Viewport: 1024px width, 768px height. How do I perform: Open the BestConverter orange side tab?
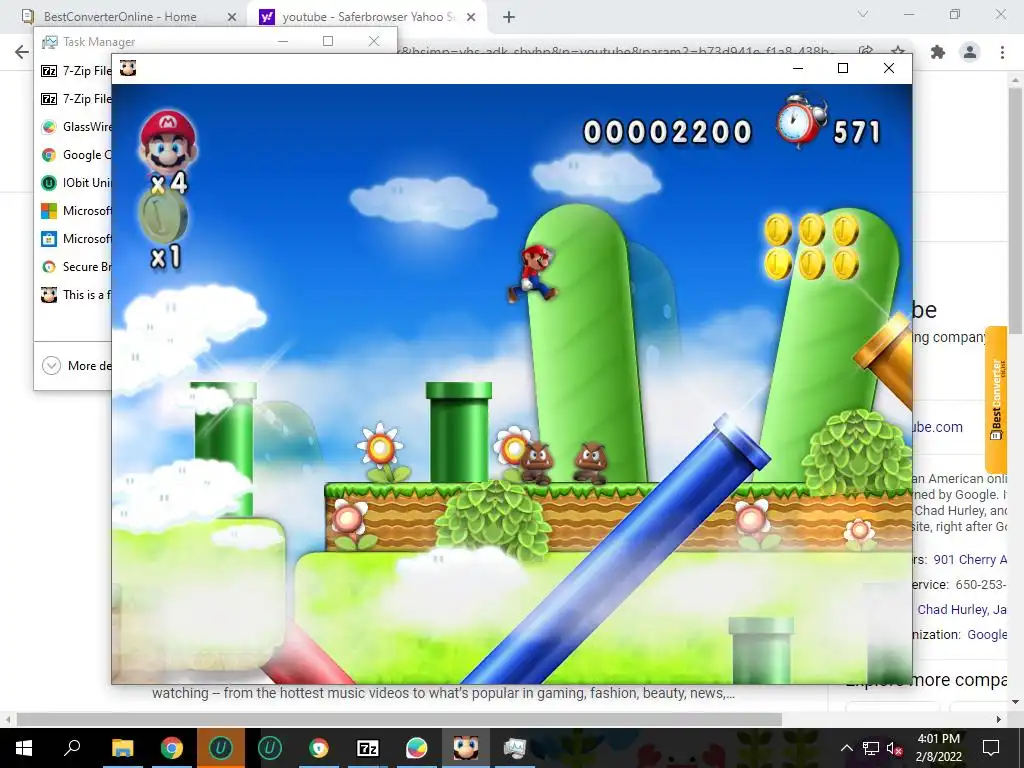coord(996,400)
